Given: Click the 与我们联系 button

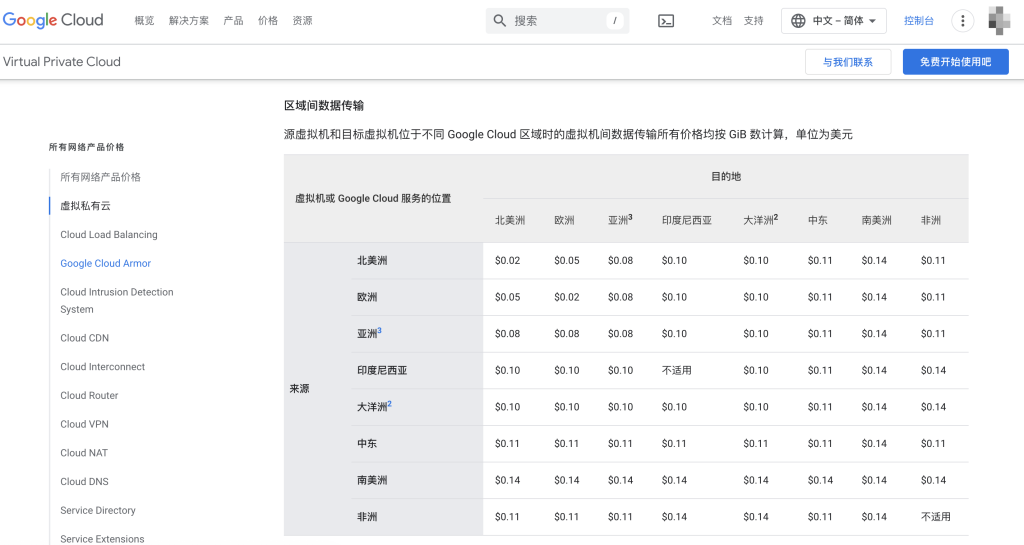Looking at the screenshot, I should [x=848, y=62].
